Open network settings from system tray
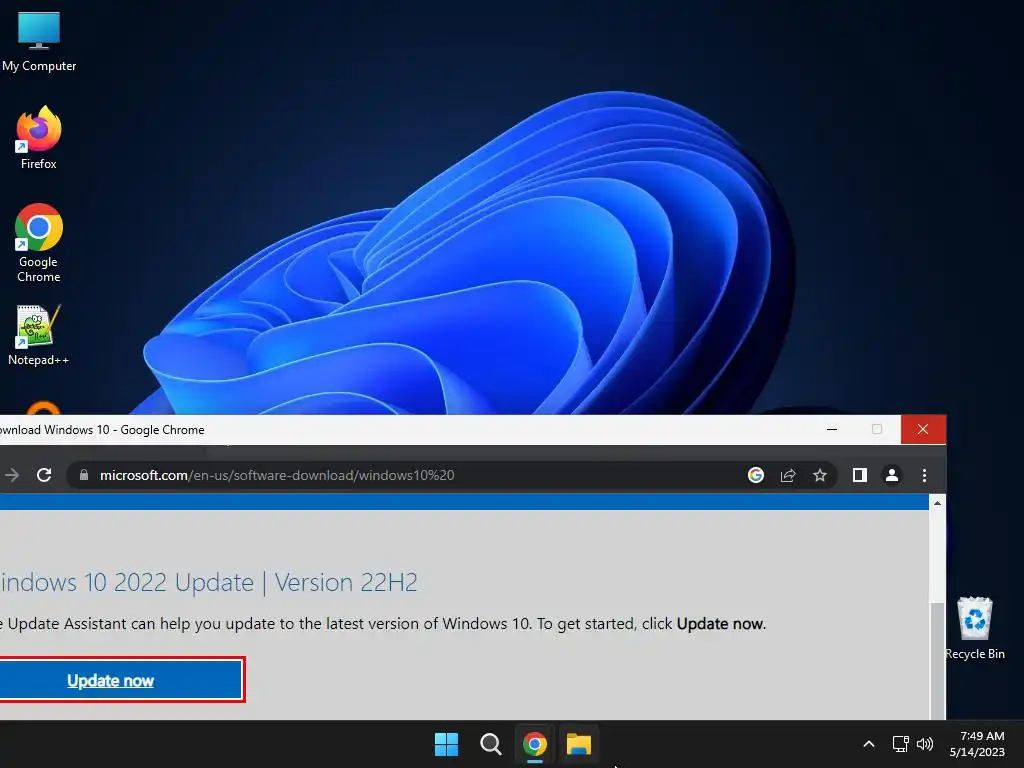The image size is (1024, 768). [901, 744]
